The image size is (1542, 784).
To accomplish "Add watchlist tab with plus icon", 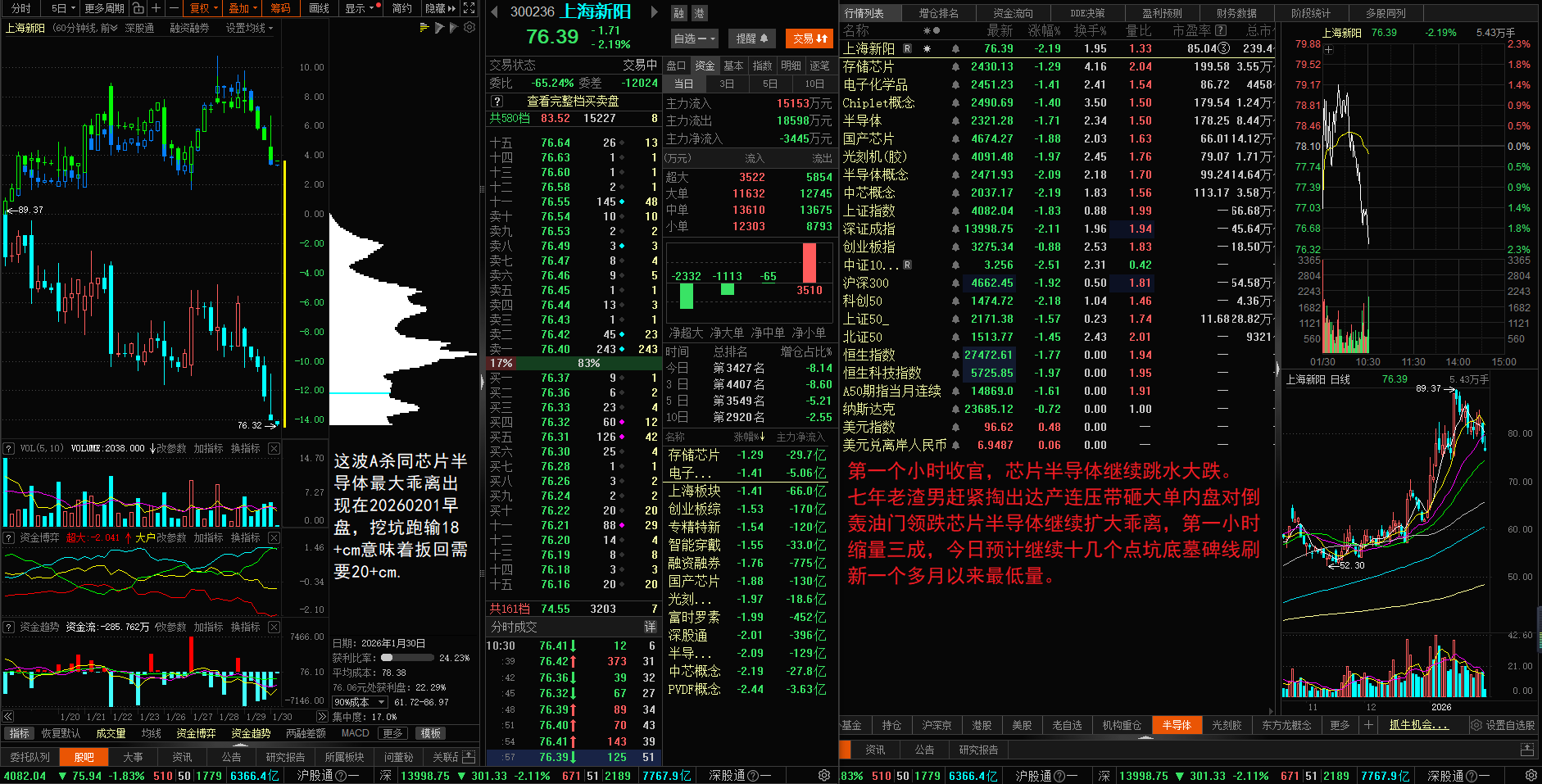I will point(1367,725).
